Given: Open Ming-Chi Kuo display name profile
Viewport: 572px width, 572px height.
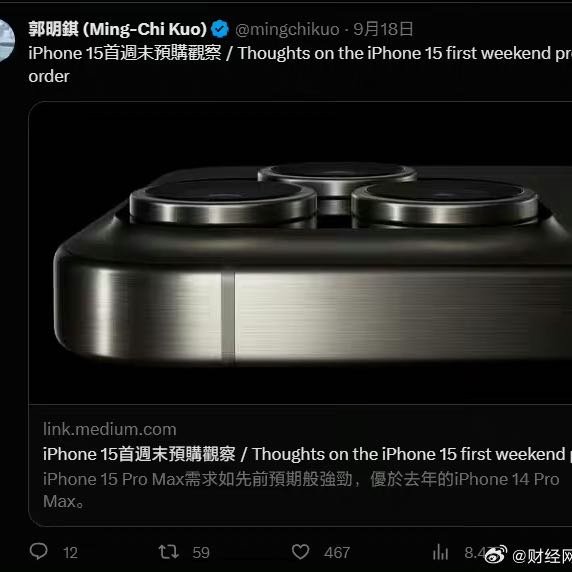Looking at the screenshot, I should pyautogui.click(x=118, y=29).
